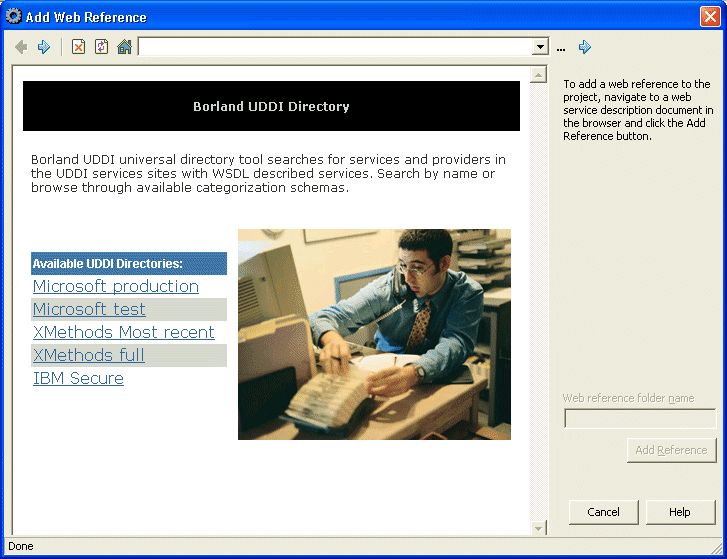This screenshot has height=559, width=727.
Task: Click the browser scrollbar down arrow
Action: (538, 527)
